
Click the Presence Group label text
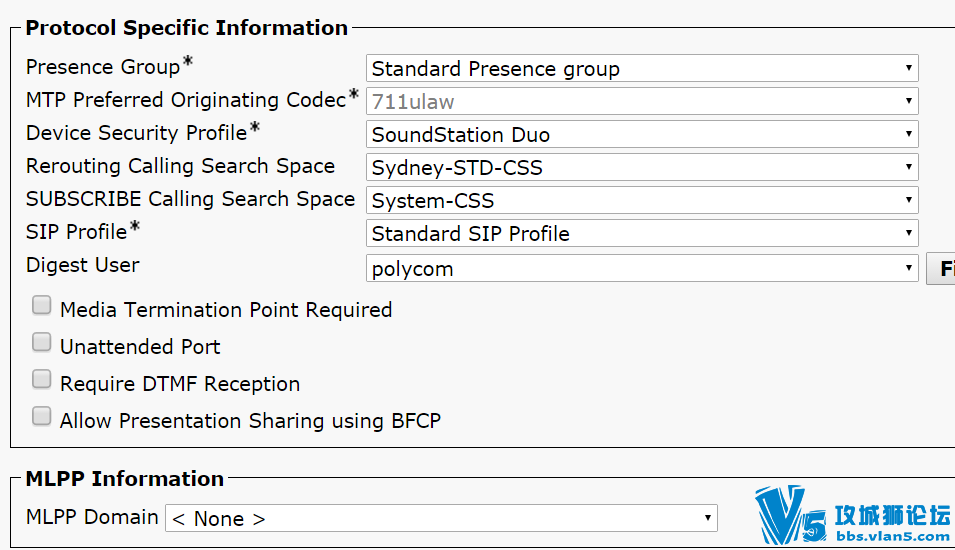[103, 67]
